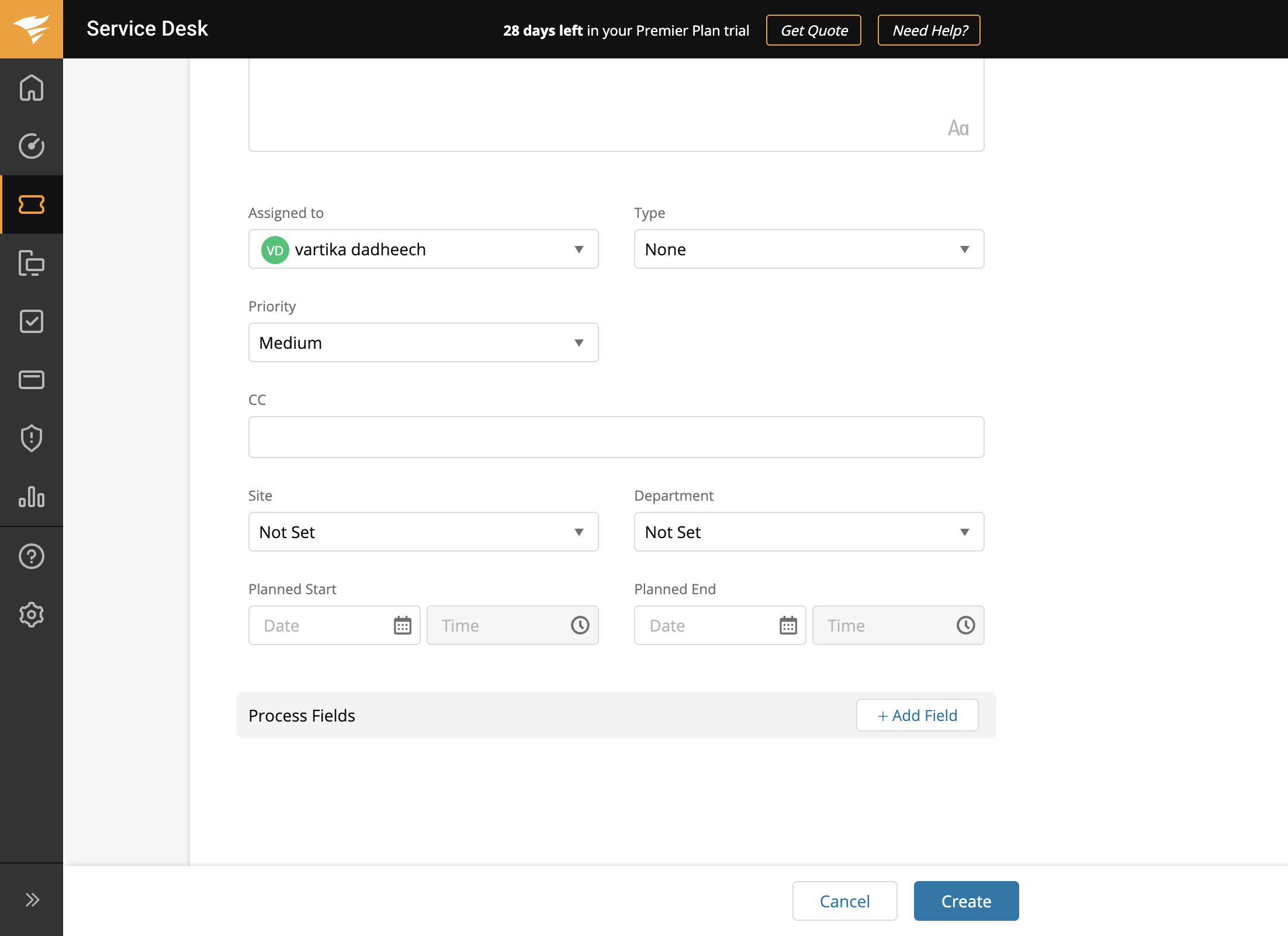Click inside the CC input field
This screenshot has width=1288, height=936.
[616, 437]
